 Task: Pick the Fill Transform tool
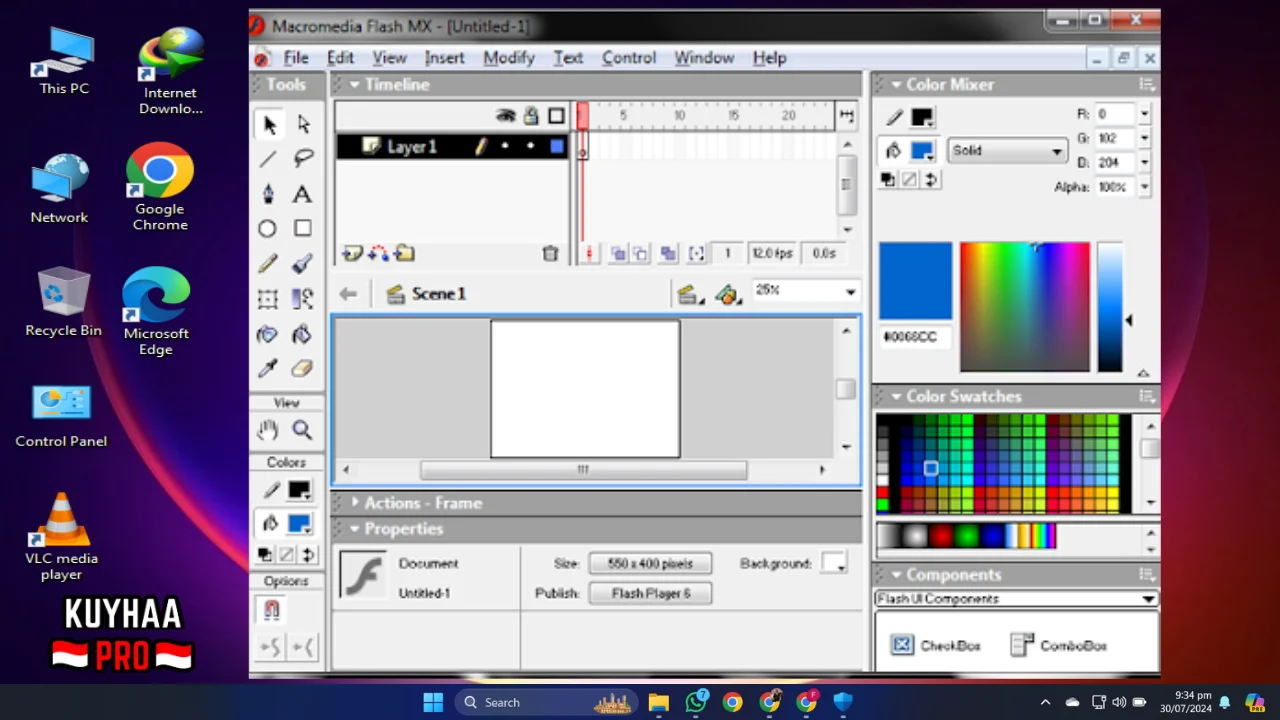click(x=303, y=299)
